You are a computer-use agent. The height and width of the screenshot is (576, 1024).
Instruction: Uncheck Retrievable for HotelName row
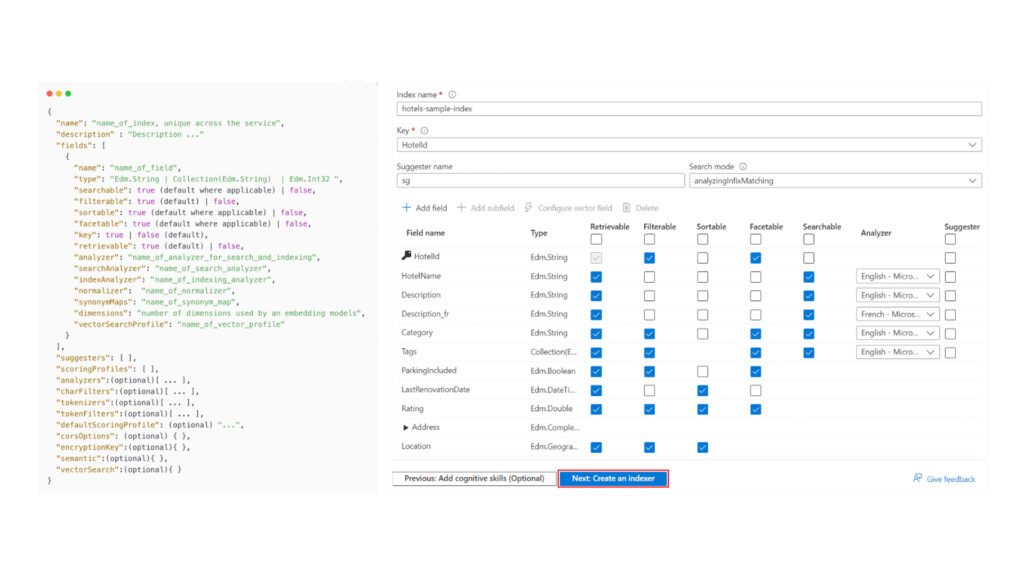tap(596, 277)
